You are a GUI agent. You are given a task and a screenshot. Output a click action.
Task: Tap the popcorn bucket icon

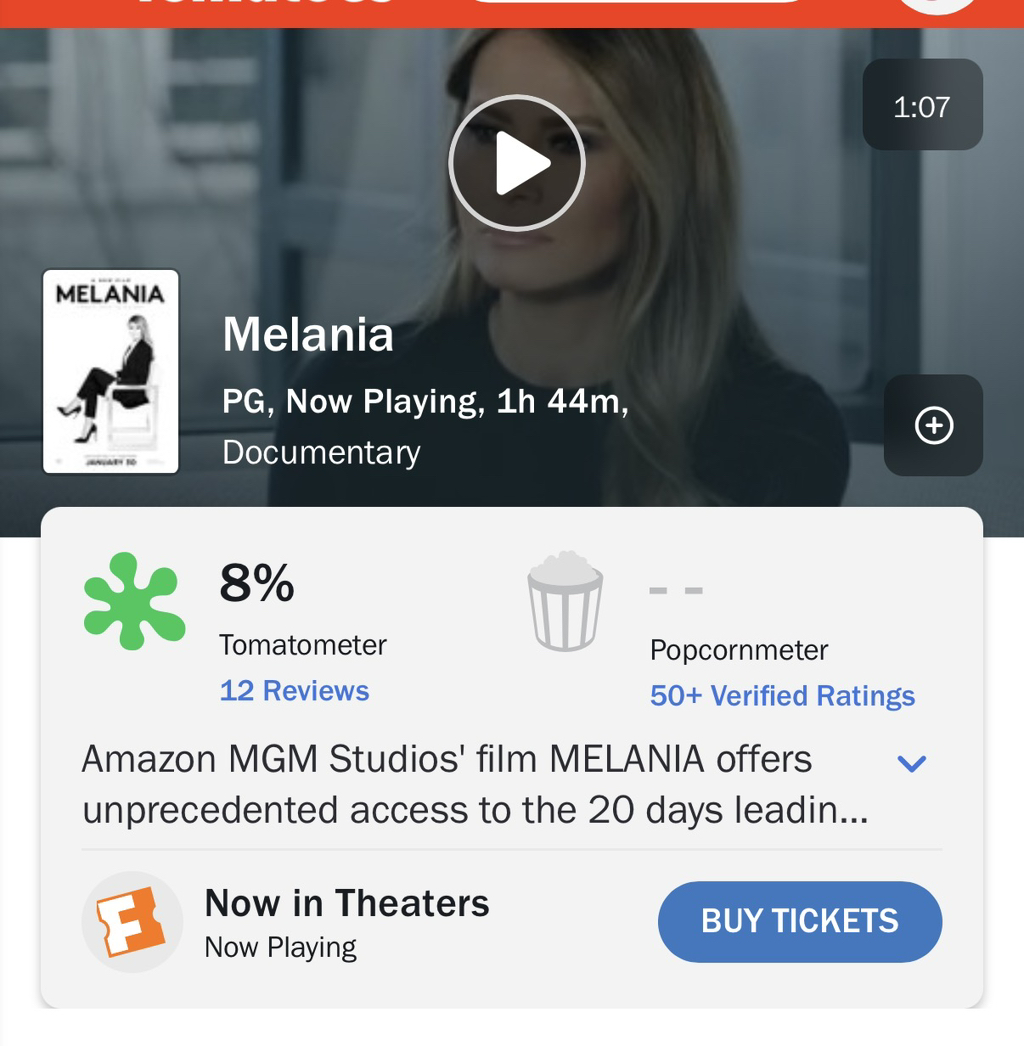coord(565,602)
